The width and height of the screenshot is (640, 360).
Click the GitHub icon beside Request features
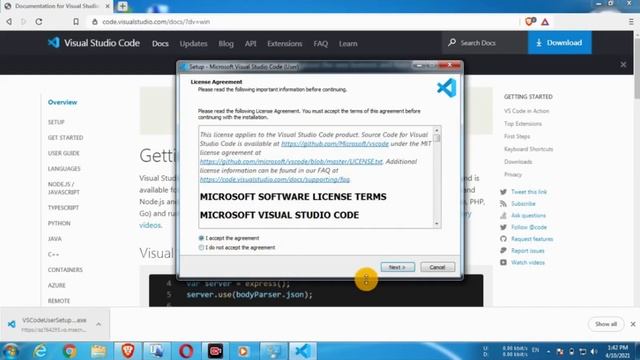tap(503, 239)
